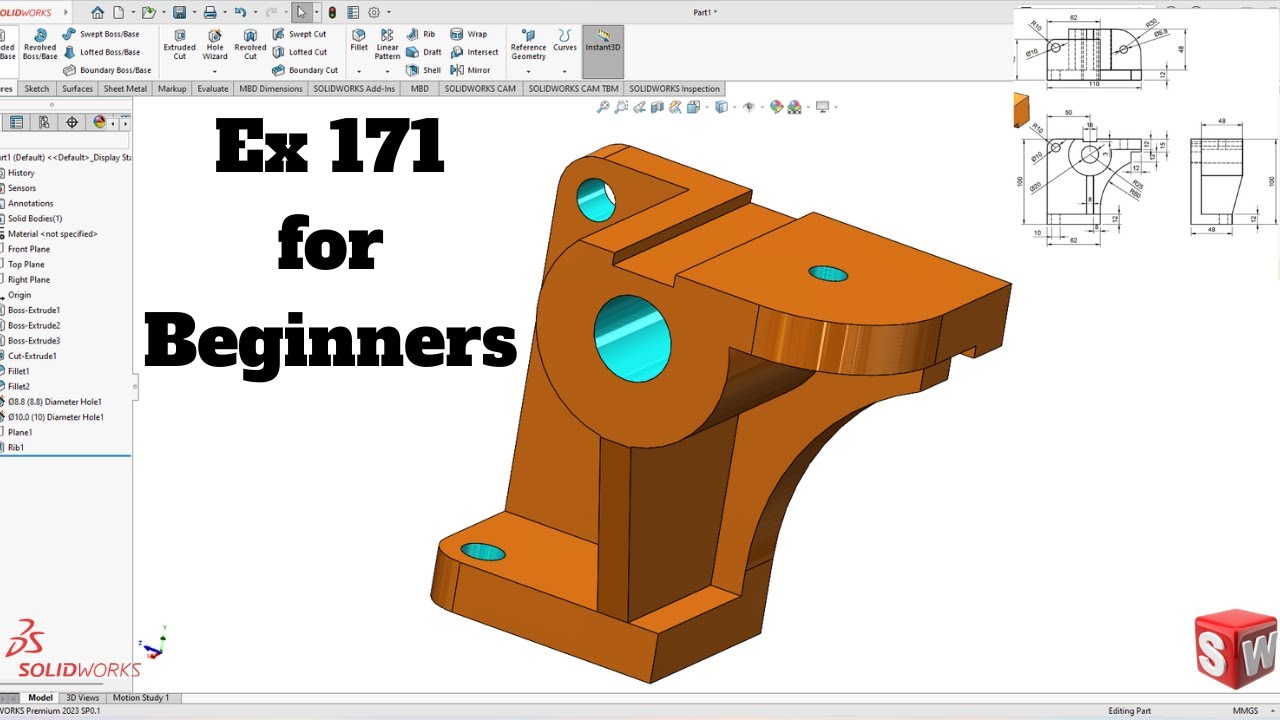Create a new document with the New icon
The image size is (1280, 720).
pyautogui.click(x=119, y=13)
